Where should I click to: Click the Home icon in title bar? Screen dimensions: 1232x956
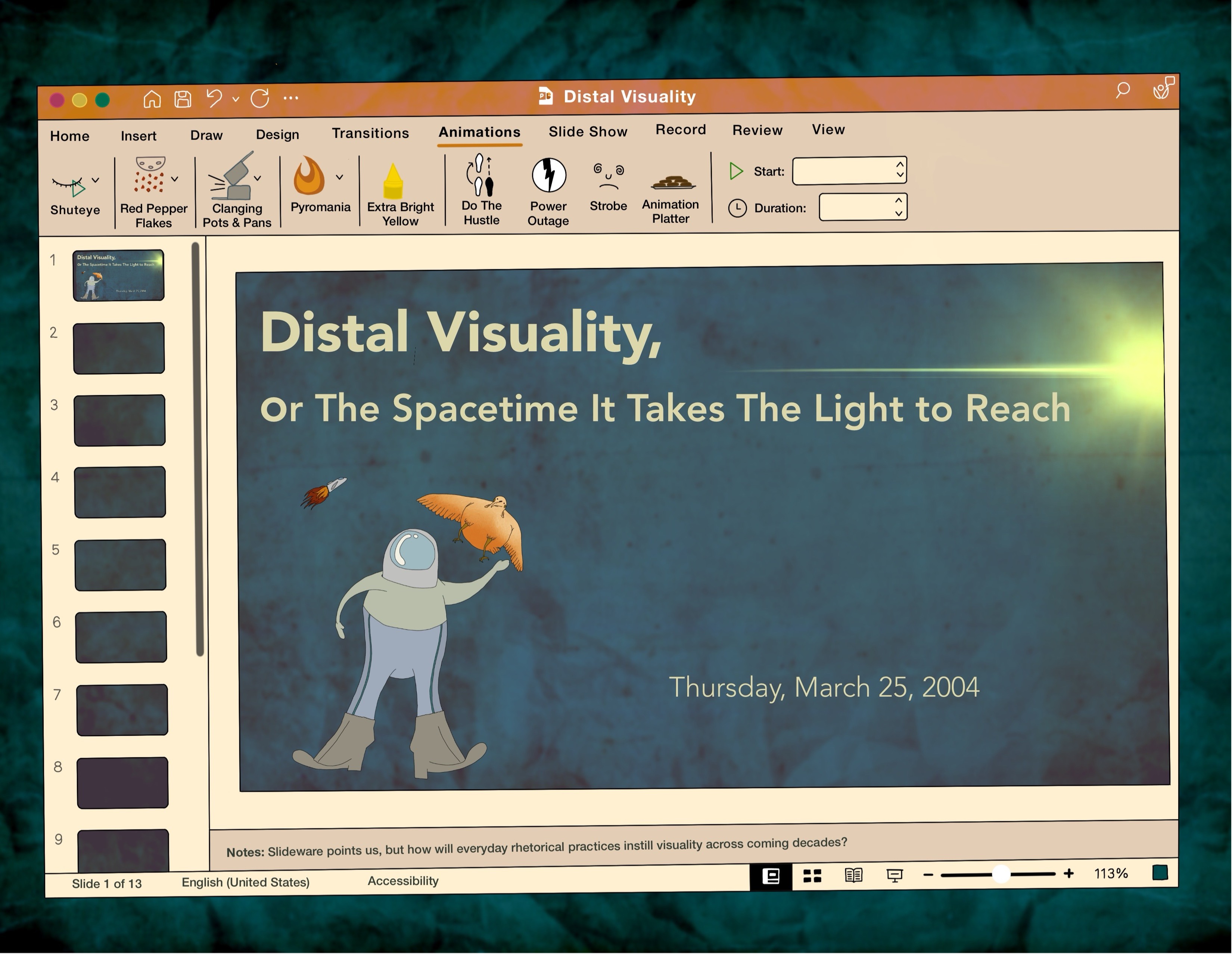click(152, 99)
